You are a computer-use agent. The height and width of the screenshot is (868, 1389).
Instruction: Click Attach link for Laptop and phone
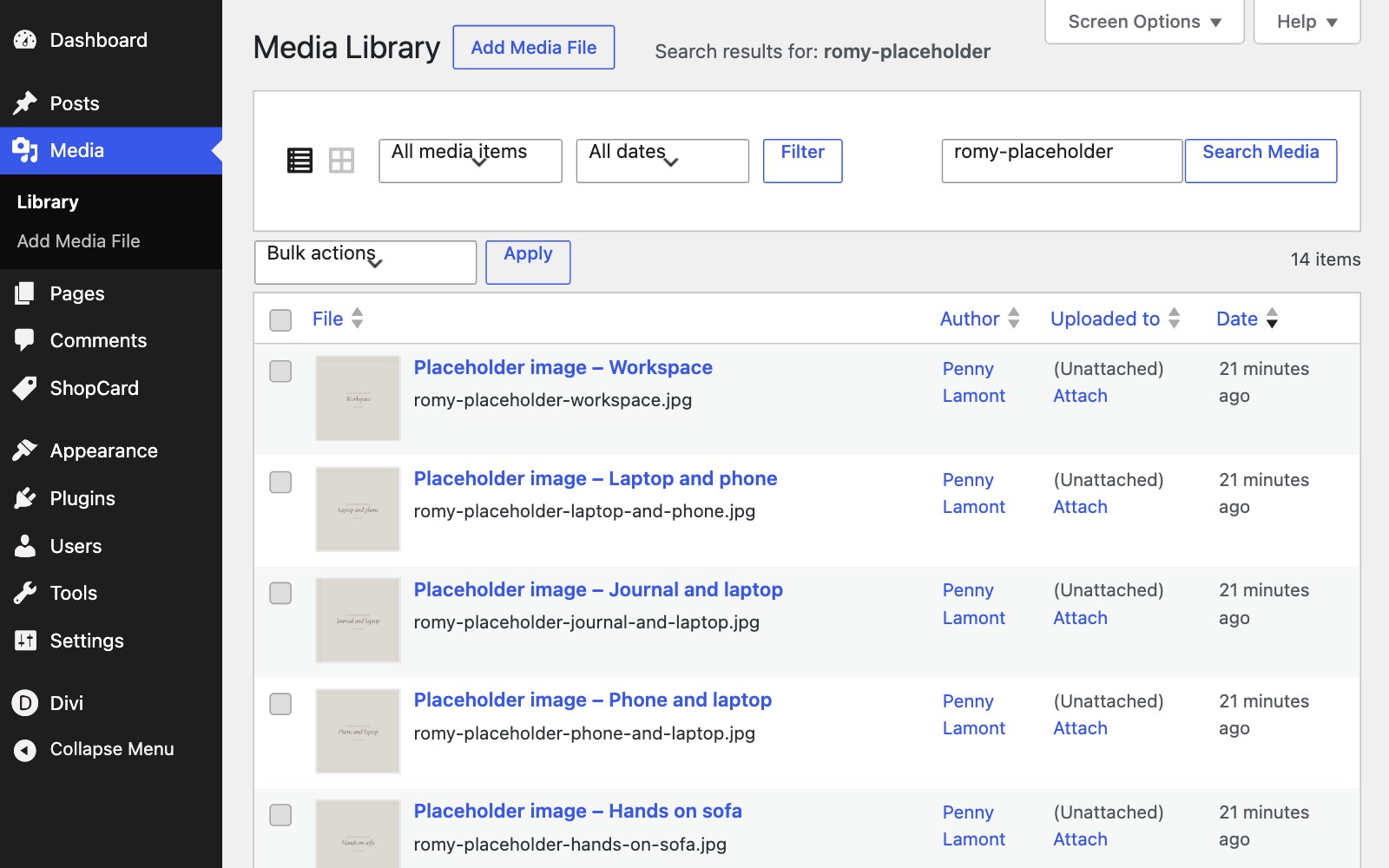tap(1080, 507)
